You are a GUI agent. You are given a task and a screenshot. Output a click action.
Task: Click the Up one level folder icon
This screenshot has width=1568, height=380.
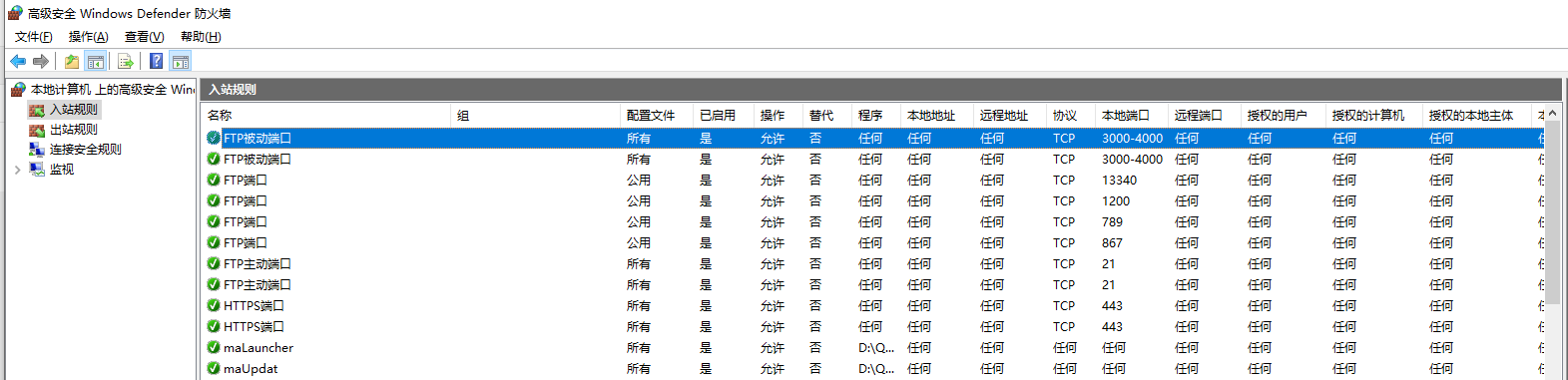pos(72,61)
